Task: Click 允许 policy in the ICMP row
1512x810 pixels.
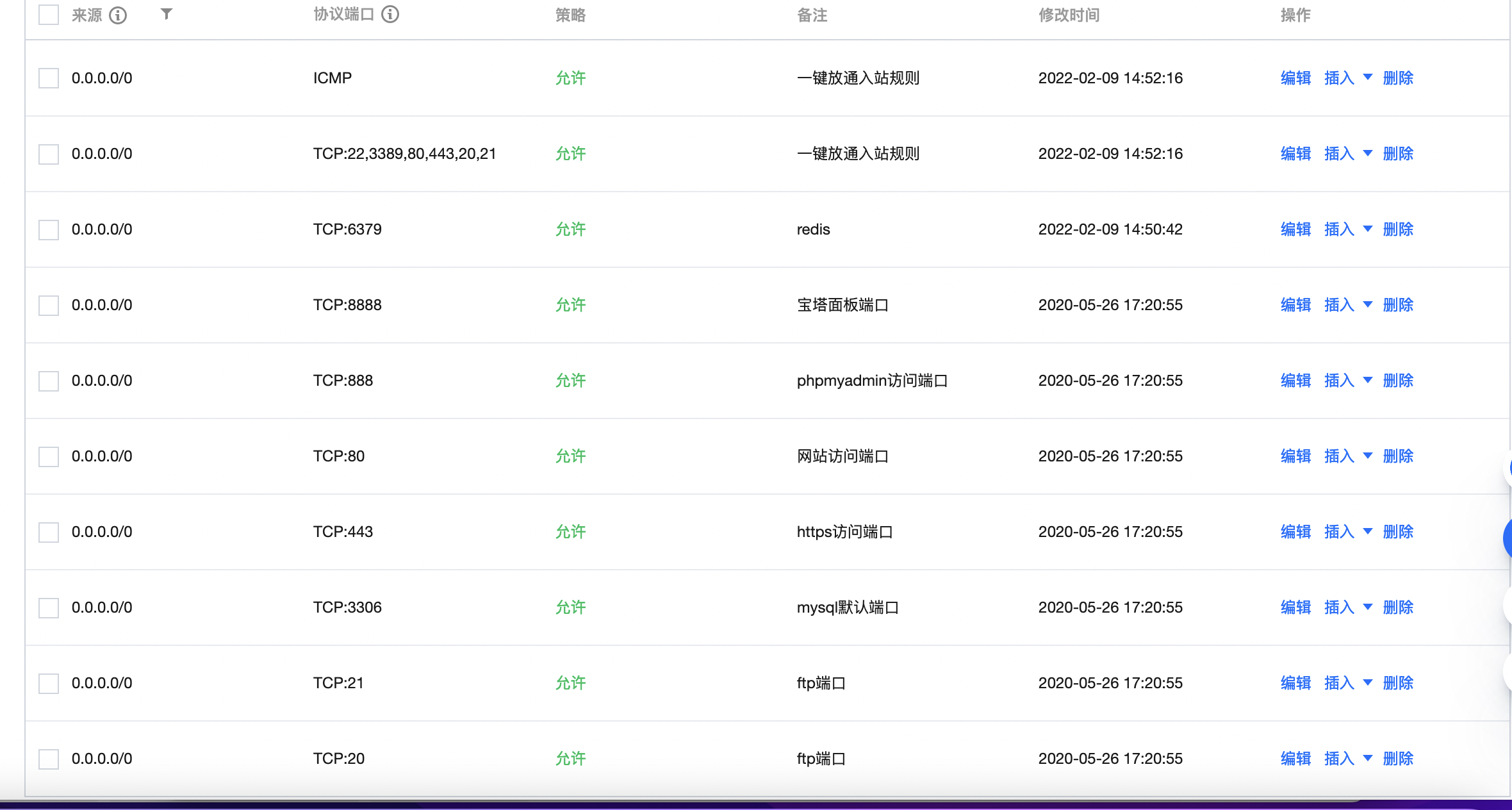Action: point(570,78)
